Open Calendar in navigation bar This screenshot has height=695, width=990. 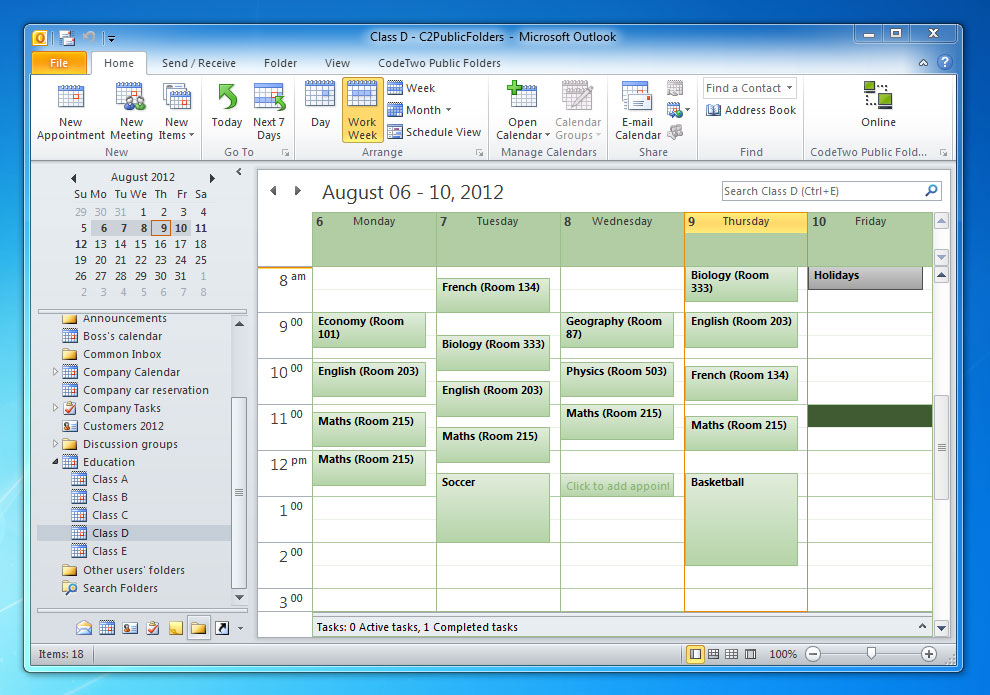coord(107,628)
